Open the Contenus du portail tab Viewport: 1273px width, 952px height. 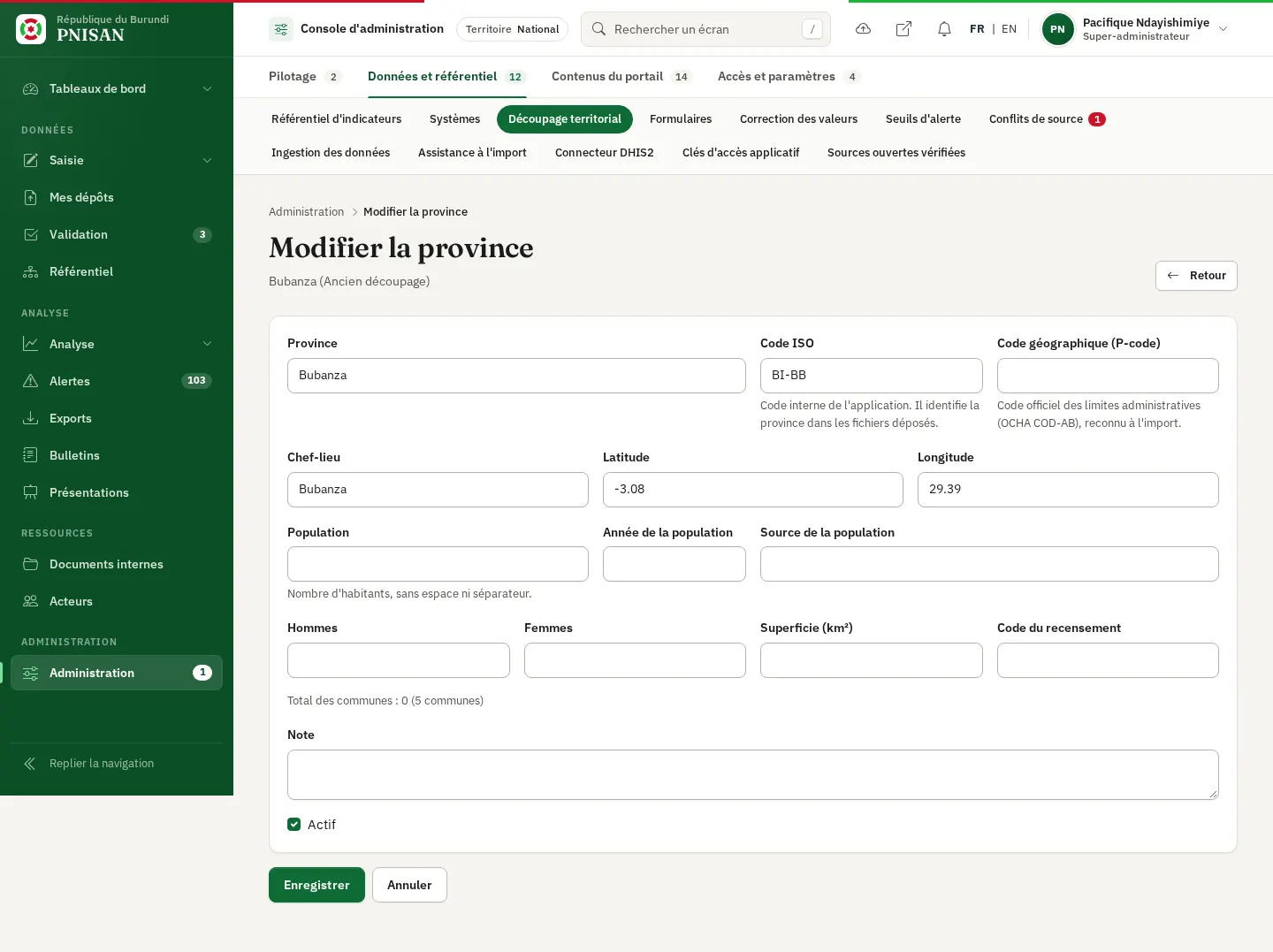tap(621, 77)
